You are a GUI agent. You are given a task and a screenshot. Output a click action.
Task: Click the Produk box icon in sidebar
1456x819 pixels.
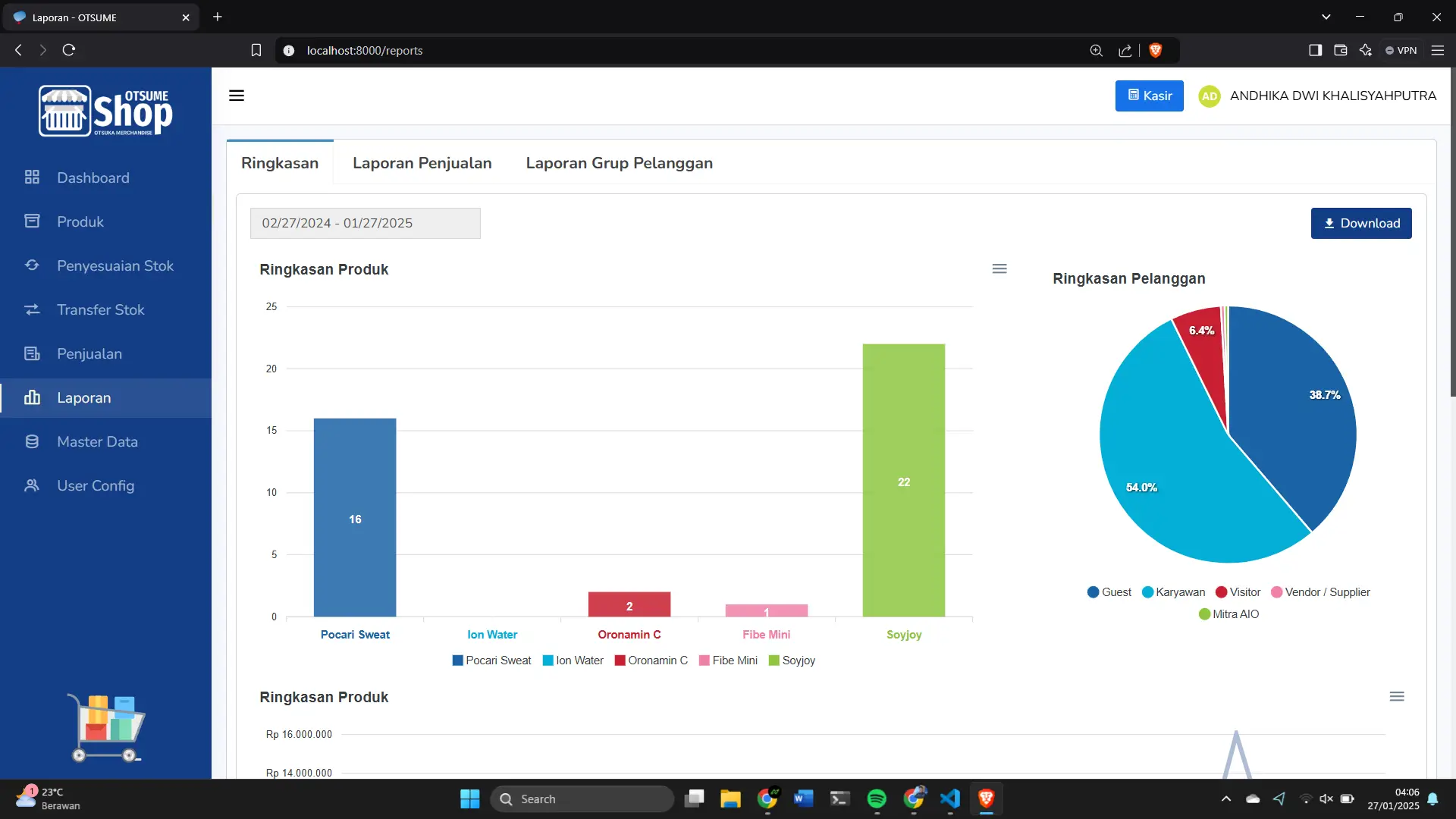(x=32, y=221)
